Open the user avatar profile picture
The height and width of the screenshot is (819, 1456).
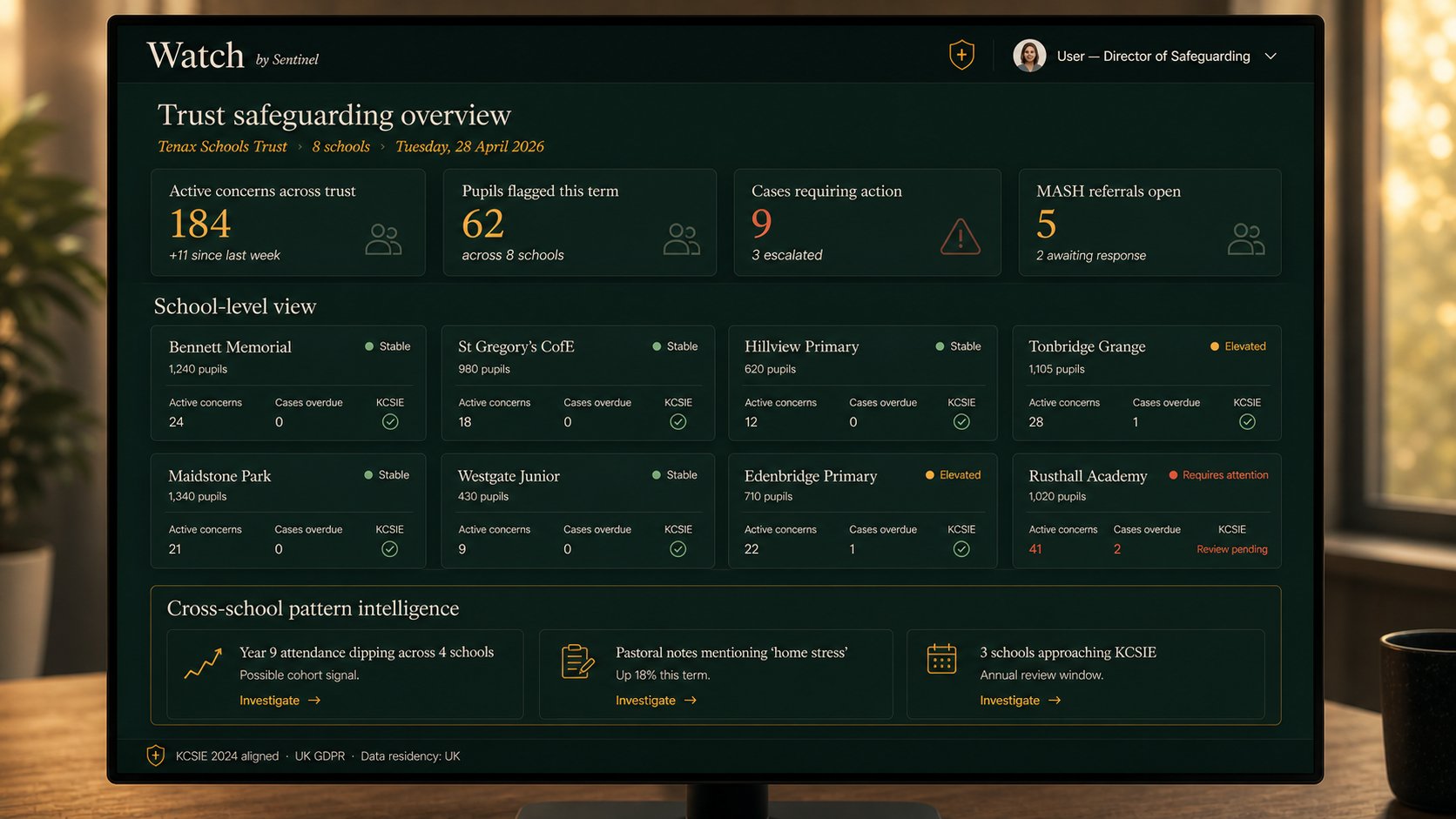[x=1029, y=56]
